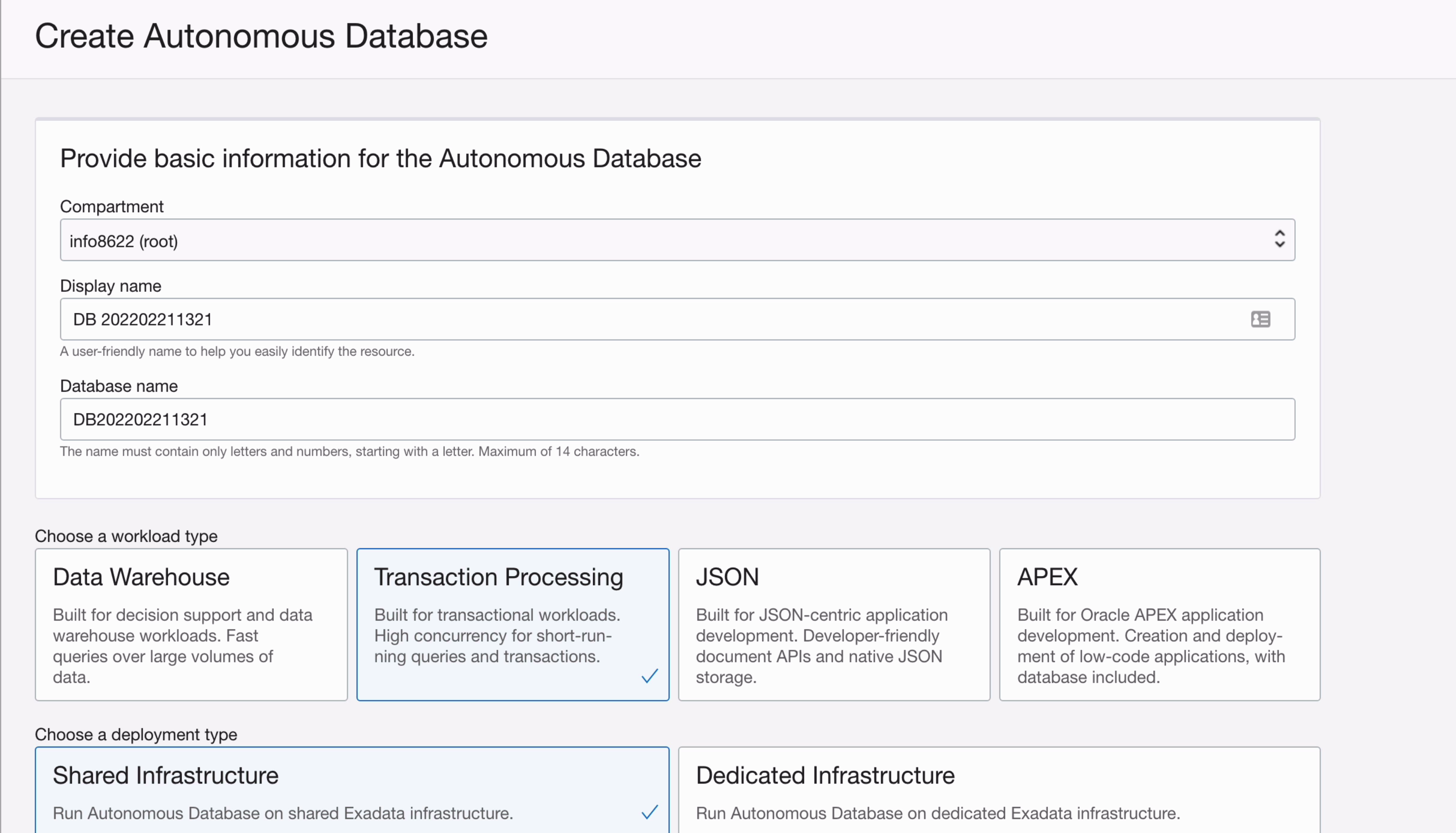
Task: Click the Shared Infrastructure checkmark
Action: click(650, 812)
